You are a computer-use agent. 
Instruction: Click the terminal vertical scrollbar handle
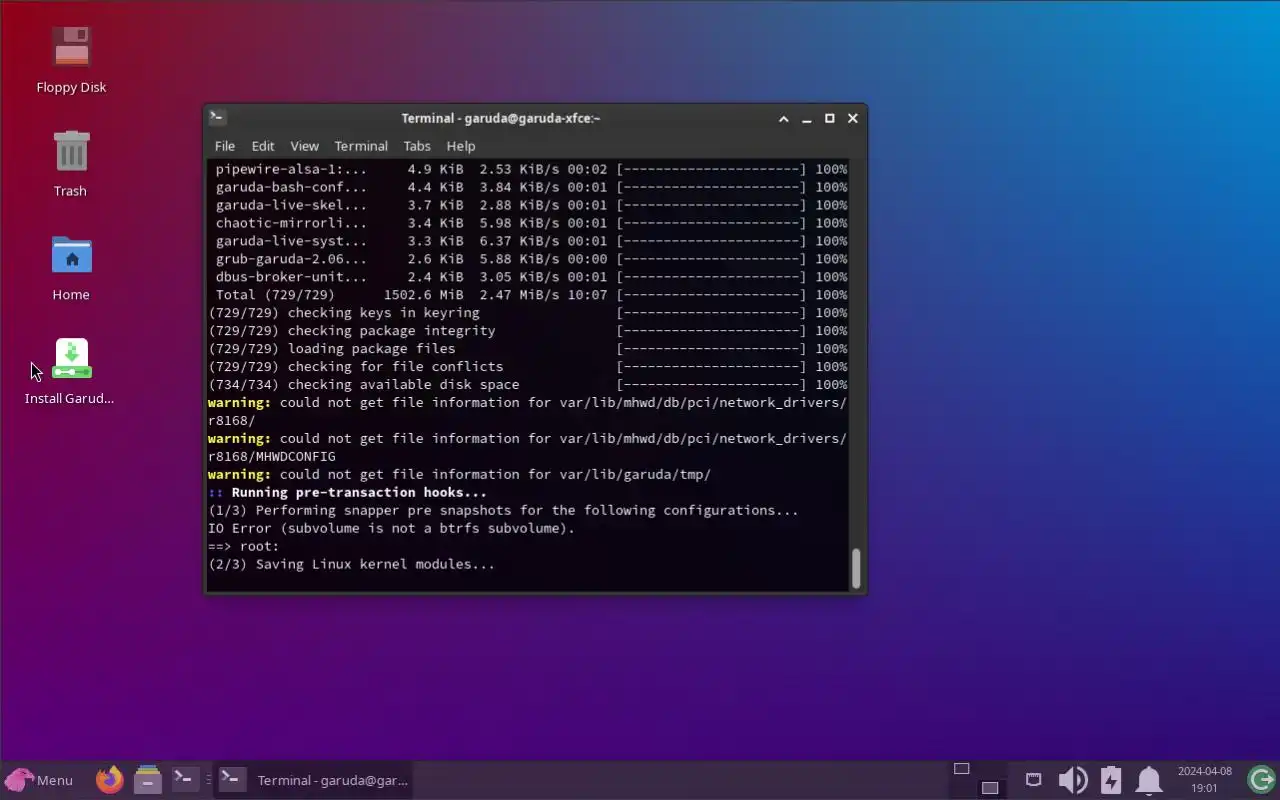coord(856,568)
